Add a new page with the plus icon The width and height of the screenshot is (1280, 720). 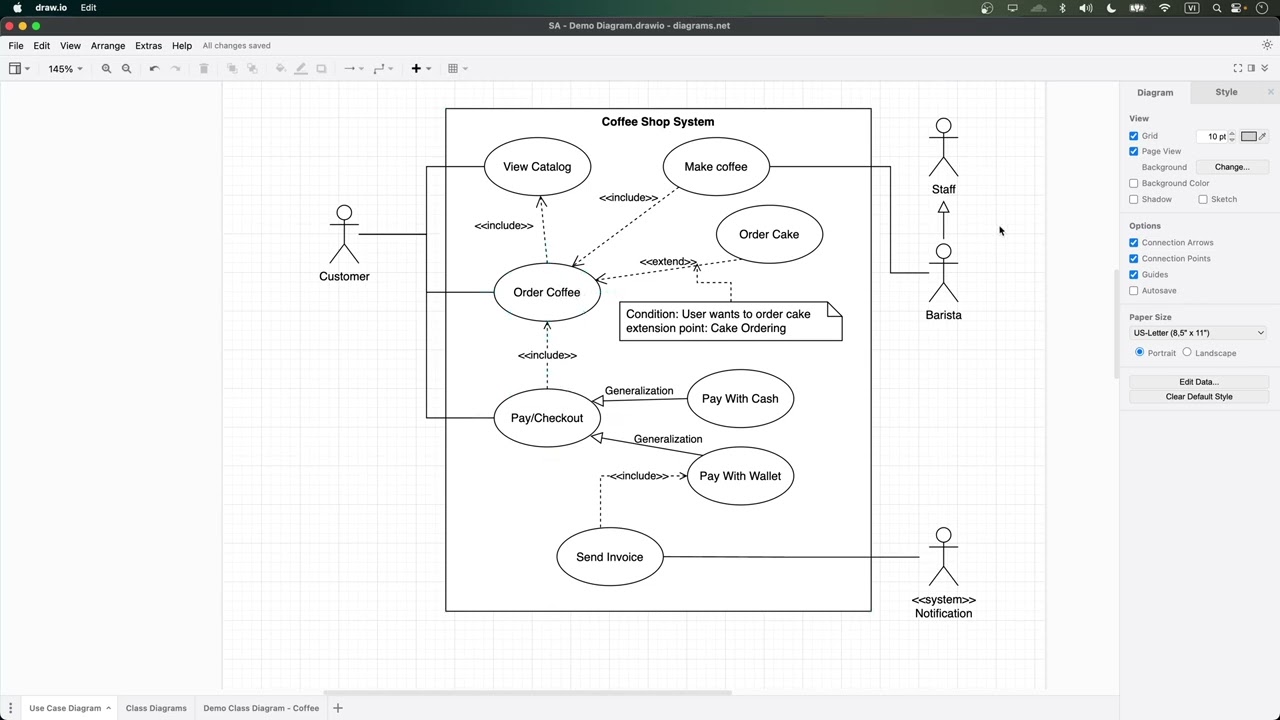tap(338, 708)
